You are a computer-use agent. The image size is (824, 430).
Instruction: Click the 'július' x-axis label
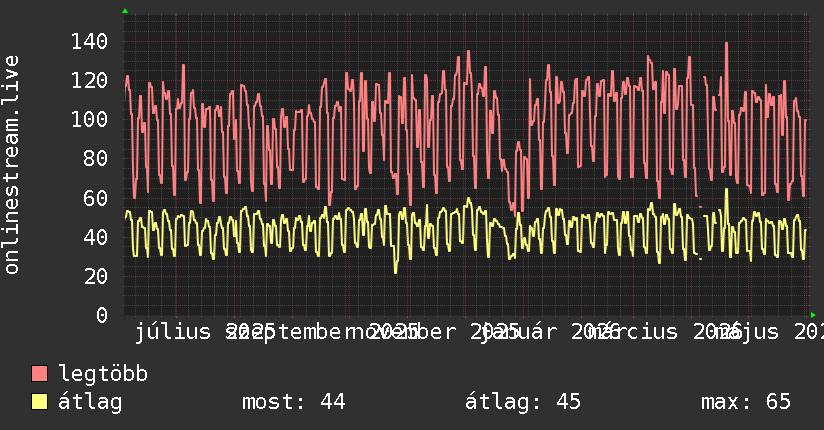[173, 332]
